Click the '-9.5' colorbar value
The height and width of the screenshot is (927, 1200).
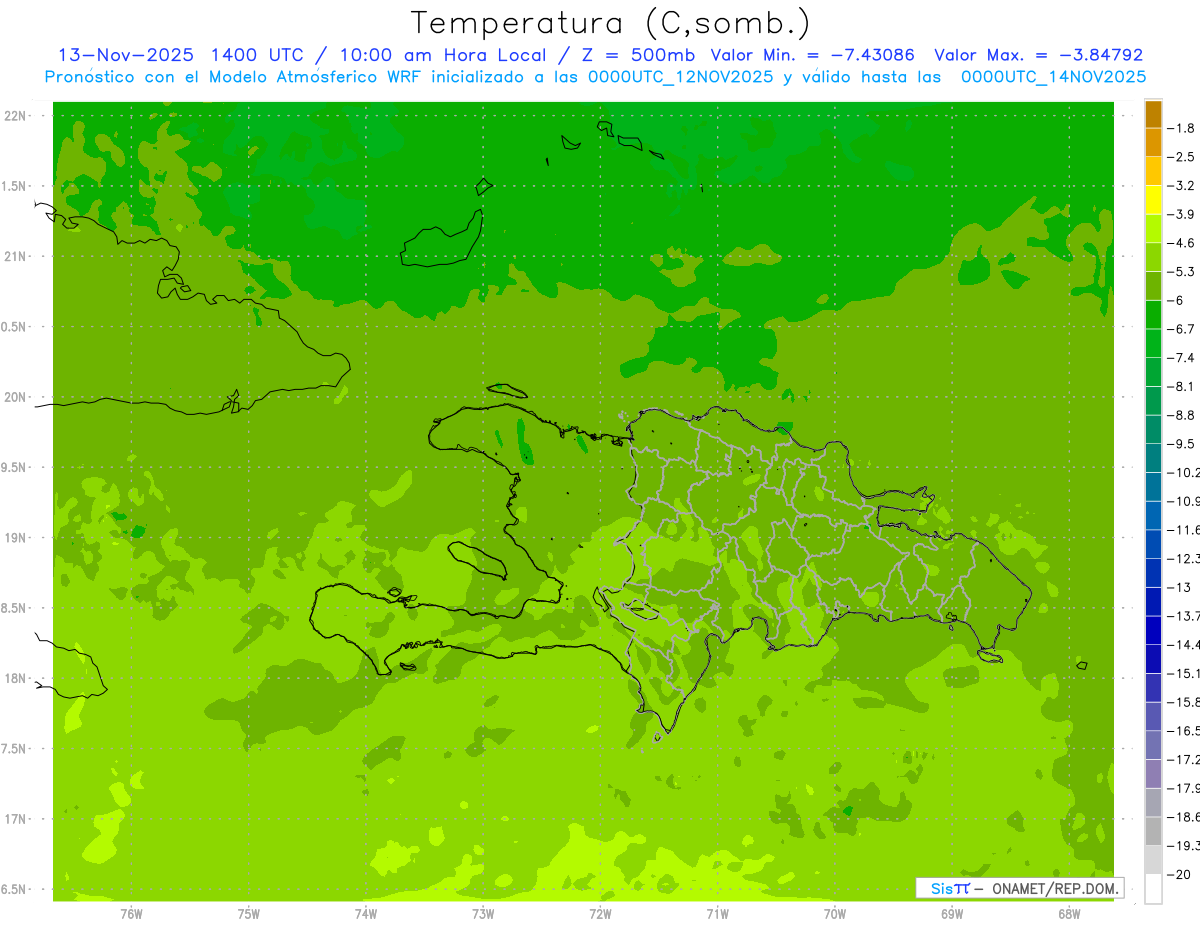point(1181,444)
